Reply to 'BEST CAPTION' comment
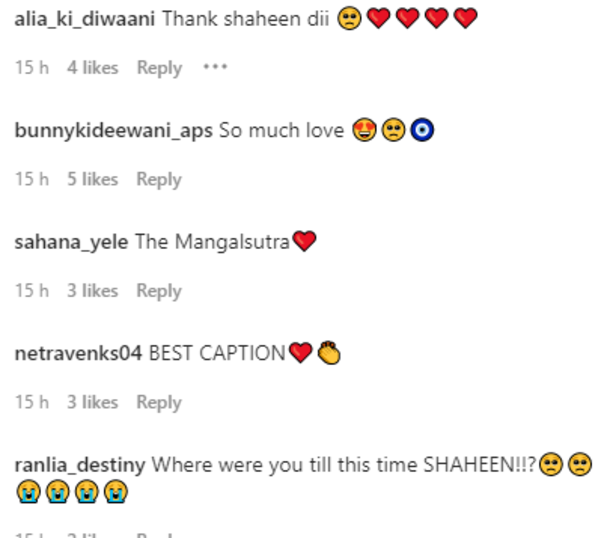This screenshot has width=616, height=538. click(159, 402)
